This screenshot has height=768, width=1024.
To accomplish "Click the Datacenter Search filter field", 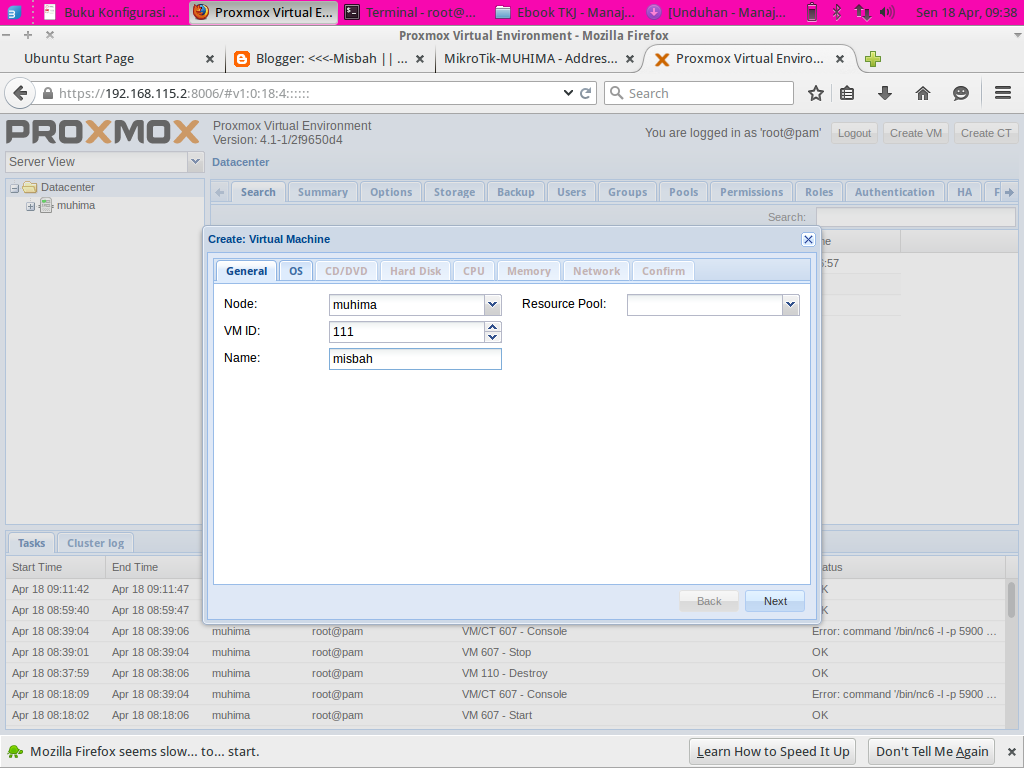I will (916, 217).
